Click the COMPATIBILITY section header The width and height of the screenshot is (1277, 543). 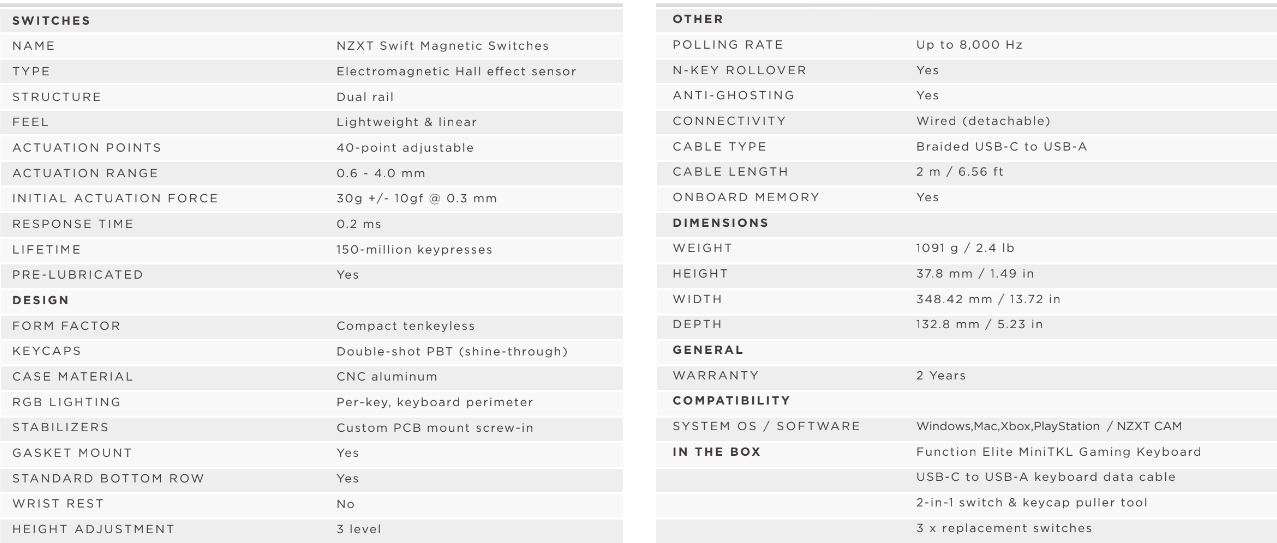[731, 401]
